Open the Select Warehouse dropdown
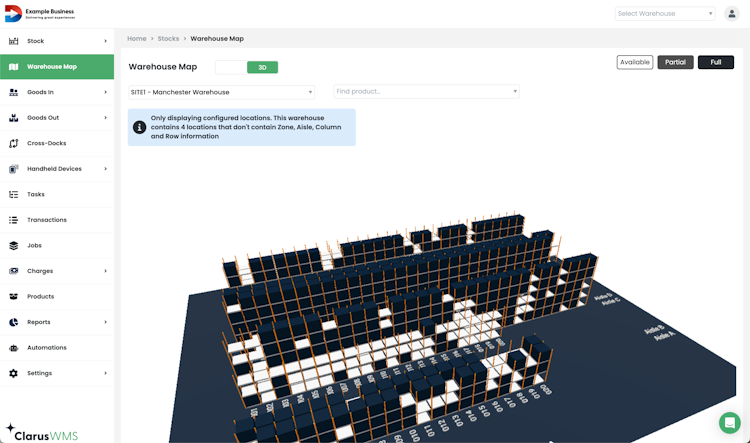750x443 pixels. coord(665,13)
